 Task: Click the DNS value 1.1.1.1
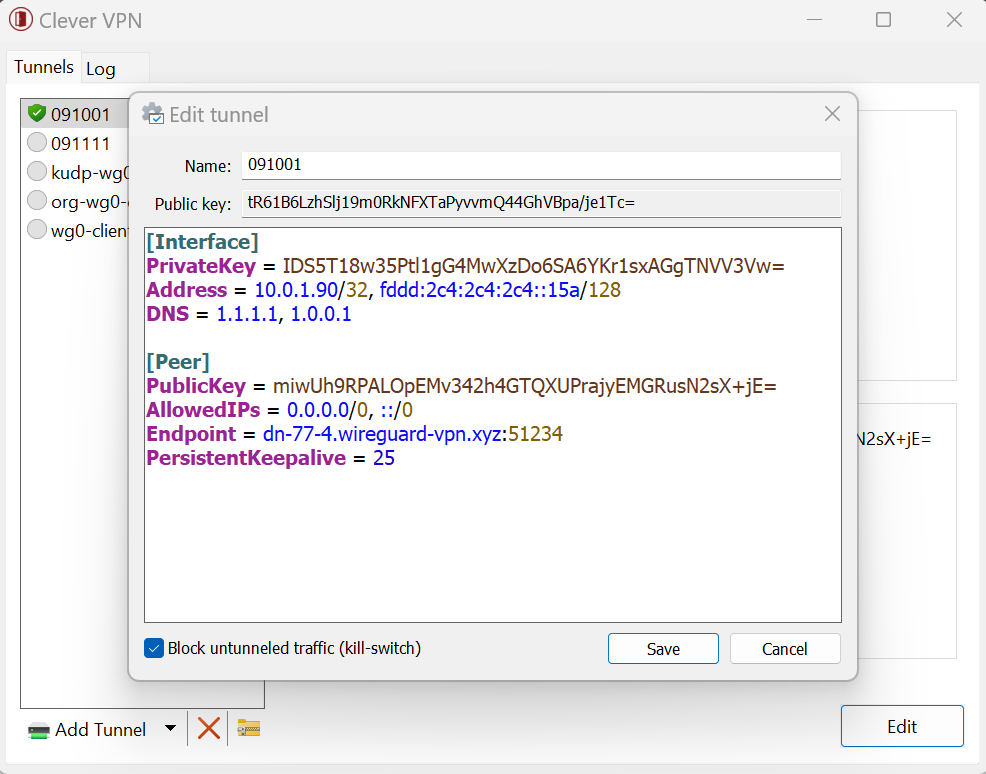click(246, 314)
